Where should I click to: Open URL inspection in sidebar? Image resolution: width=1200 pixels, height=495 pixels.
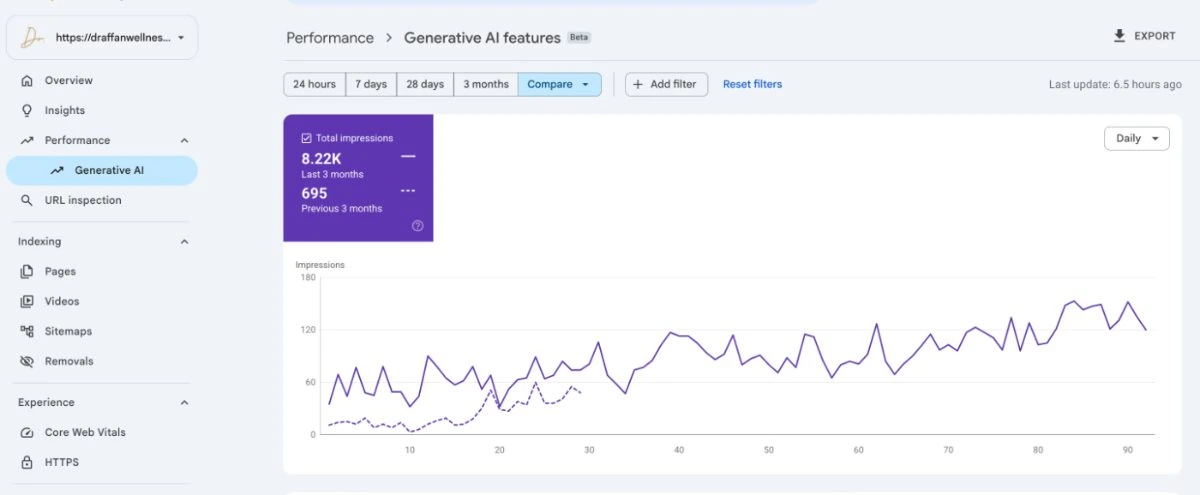[x=102, y=201]
